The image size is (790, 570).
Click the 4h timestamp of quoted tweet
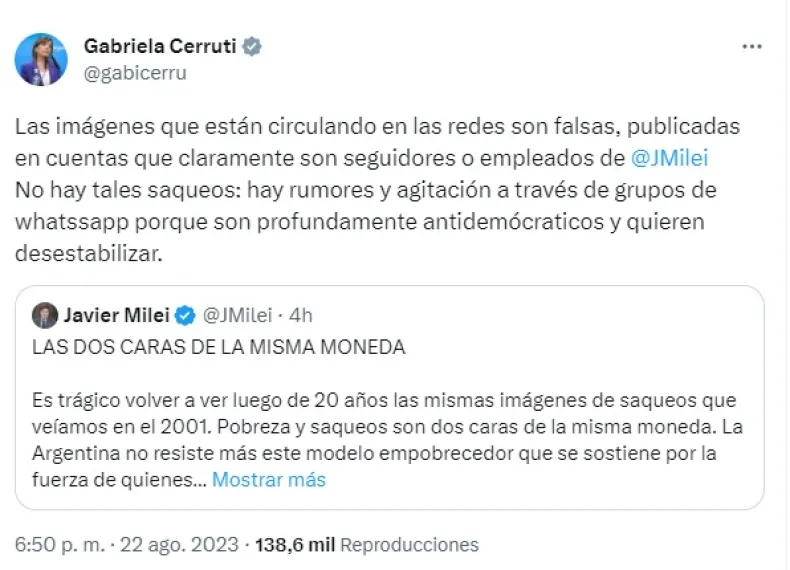coord(300,316)
